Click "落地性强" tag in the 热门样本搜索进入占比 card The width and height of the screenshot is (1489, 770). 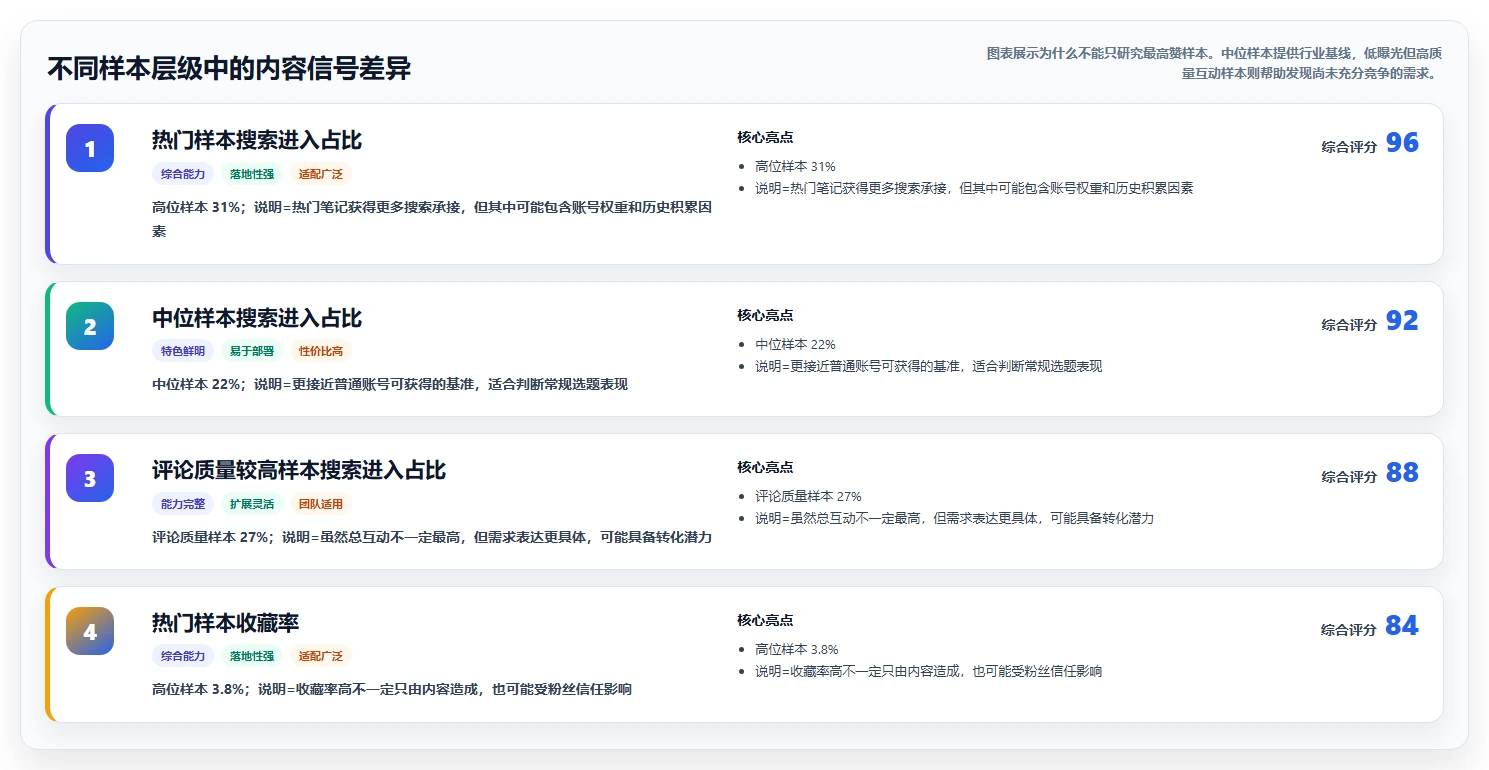coord(252,174)
